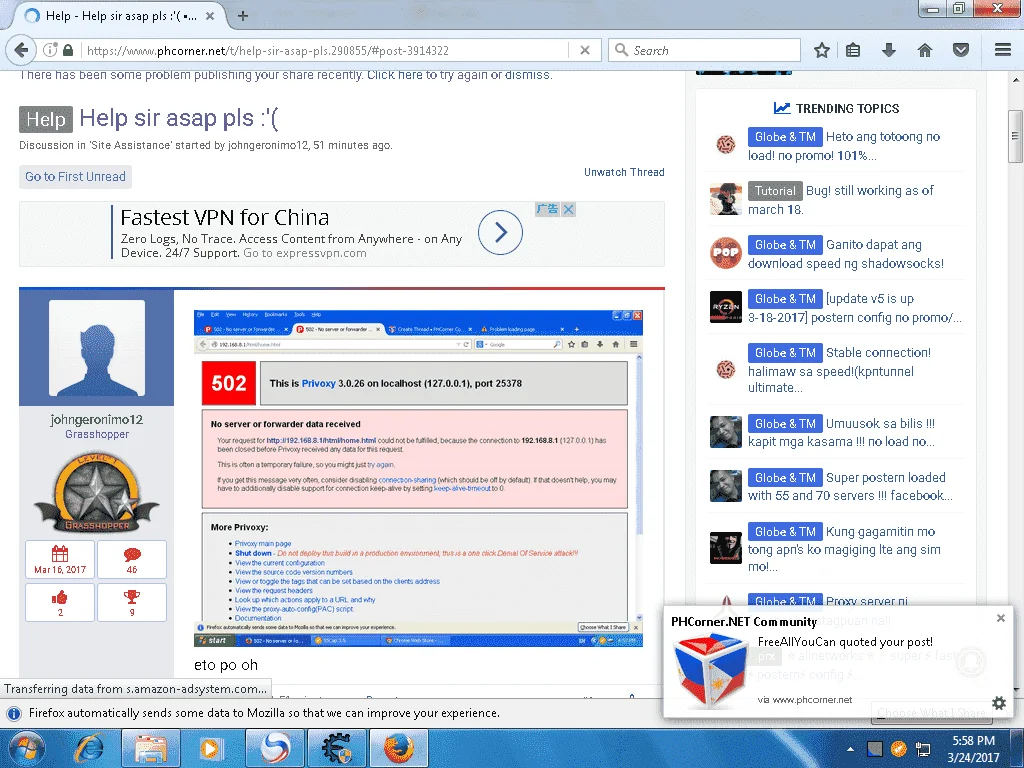
Task: Click the Help thread prefix label
Action: click(x=46, y=120)
